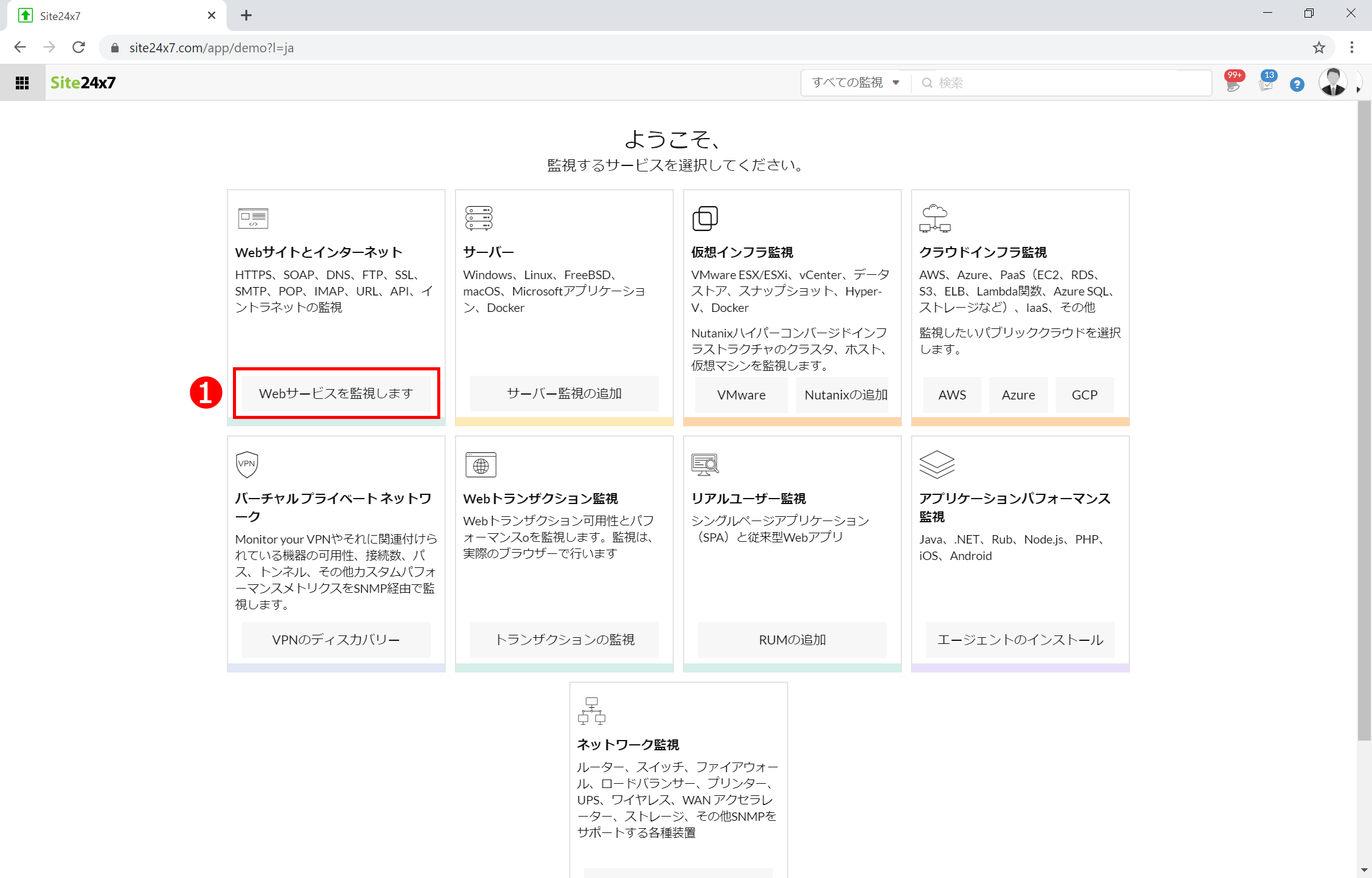Close the Site24x7 browser tab
The image size is (1372, 878).
click(x=212, y=15)
